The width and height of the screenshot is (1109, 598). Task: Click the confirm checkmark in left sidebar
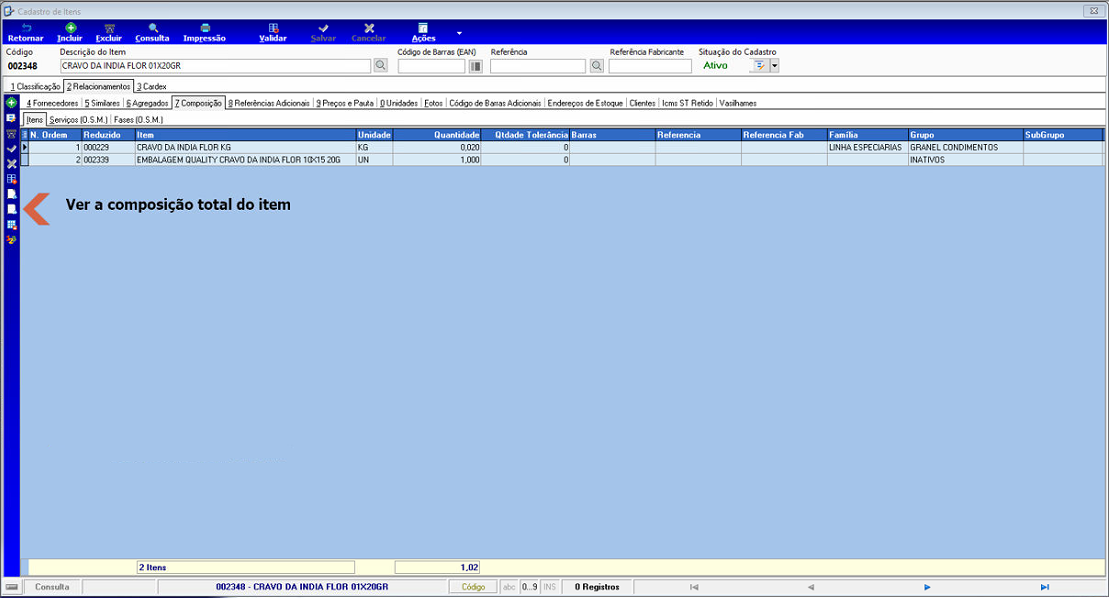pos(11,149)
